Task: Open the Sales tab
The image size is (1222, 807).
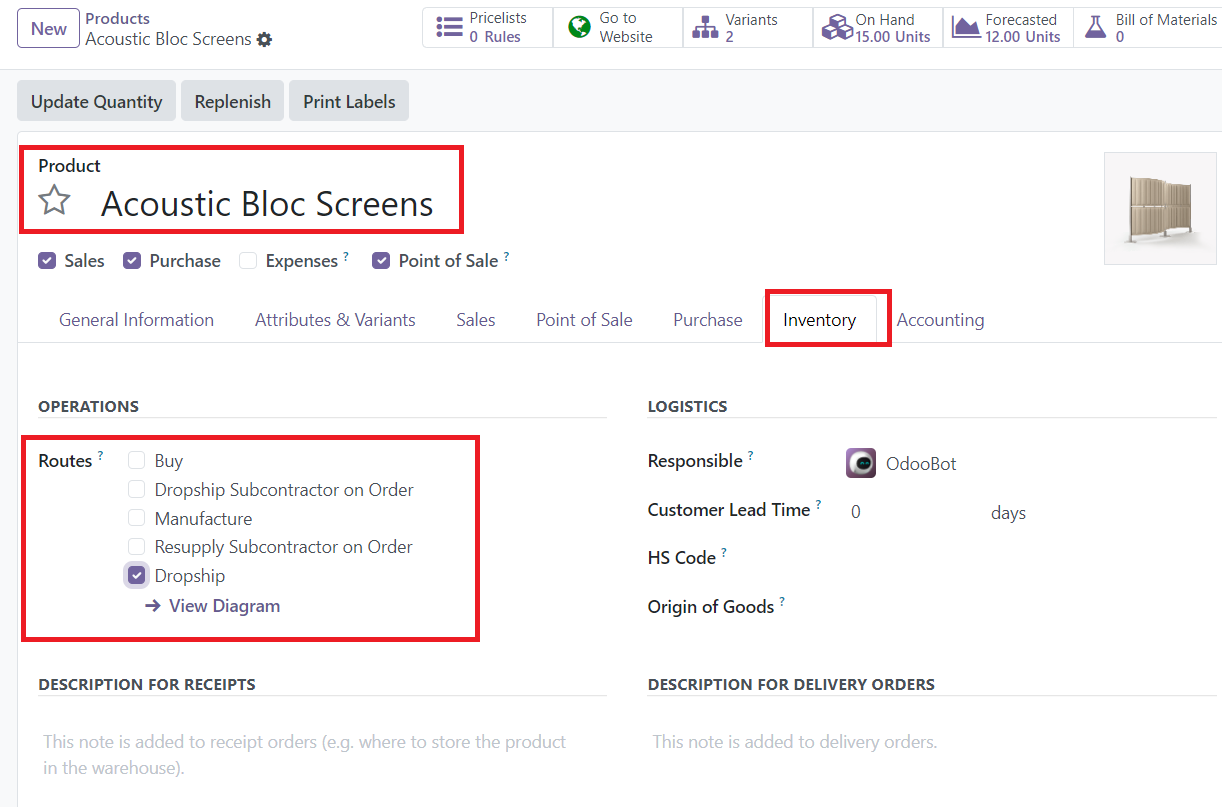Action: [476, 320]
